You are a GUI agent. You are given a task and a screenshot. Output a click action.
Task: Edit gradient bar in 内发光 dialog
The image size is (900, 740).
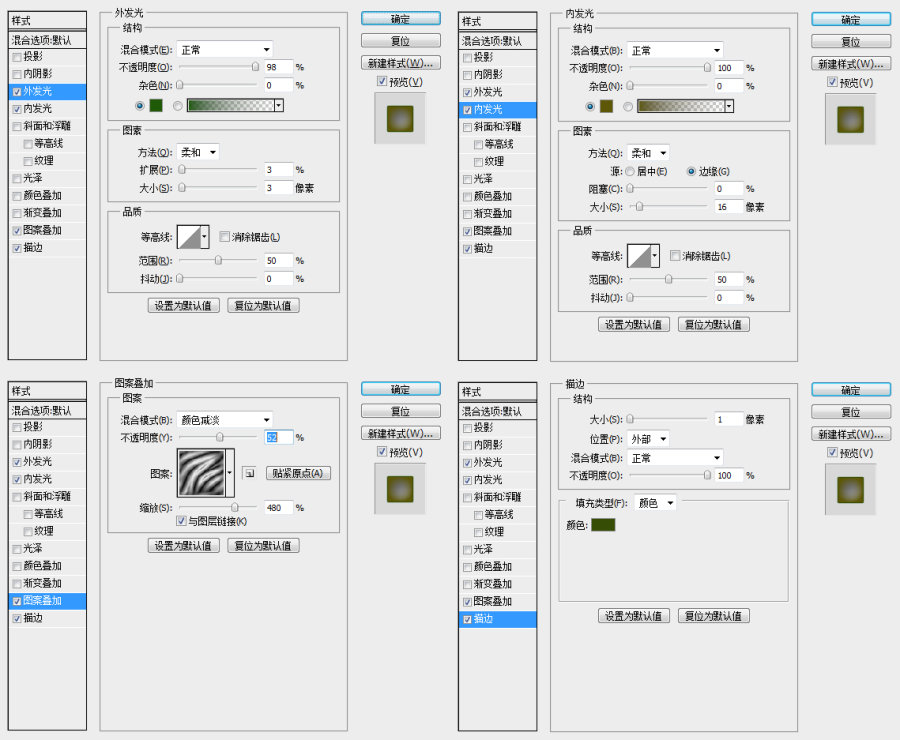[681, 106]
